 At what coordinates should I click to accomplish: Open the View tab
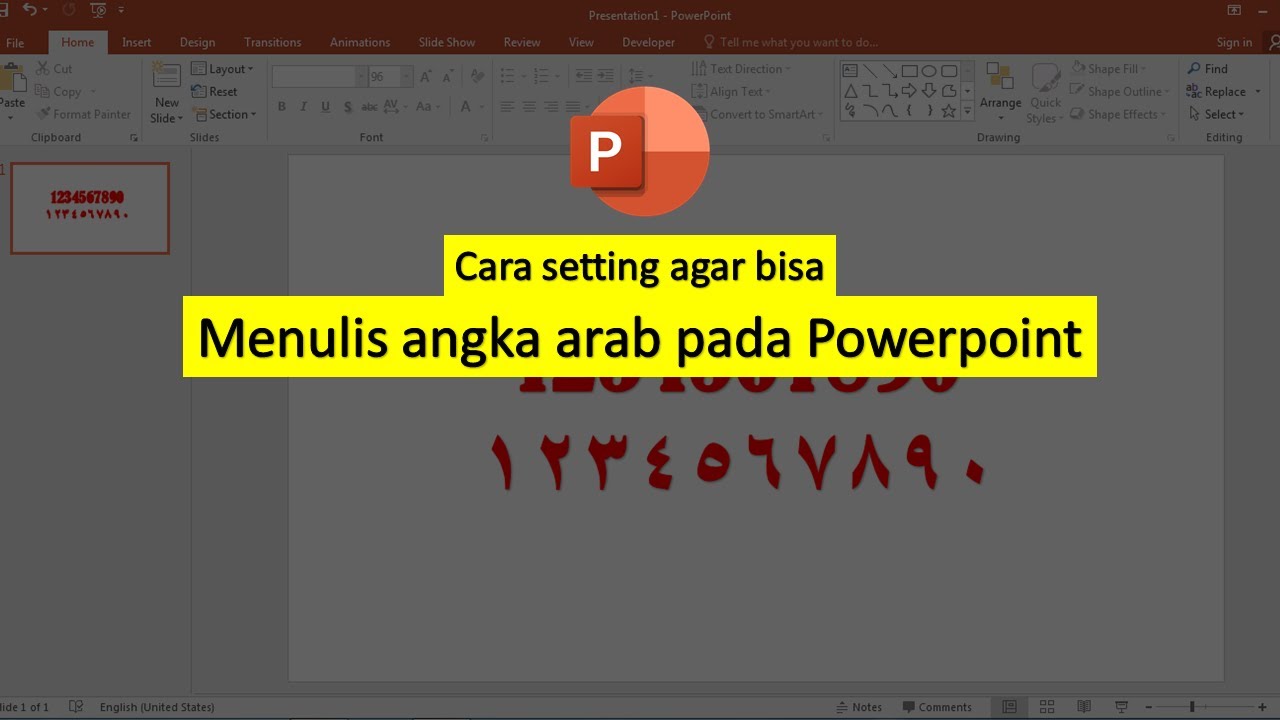click(581, 42)
